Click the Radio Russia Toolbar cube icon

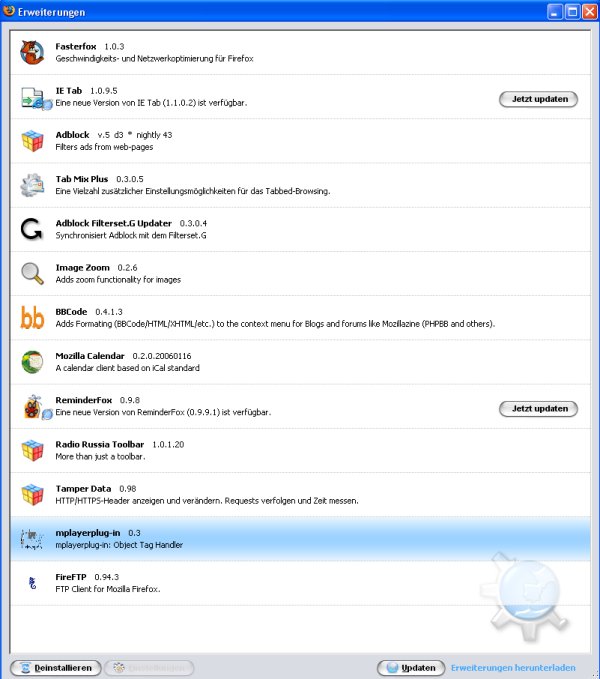click(x=32, y=450)
